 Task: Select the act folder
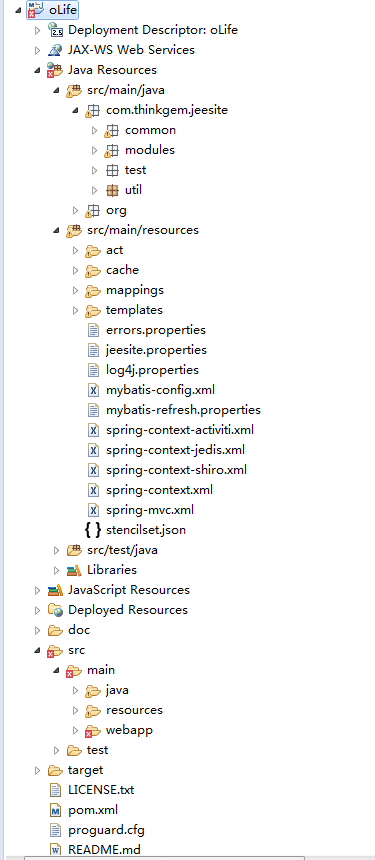click(x=115, y=250)
